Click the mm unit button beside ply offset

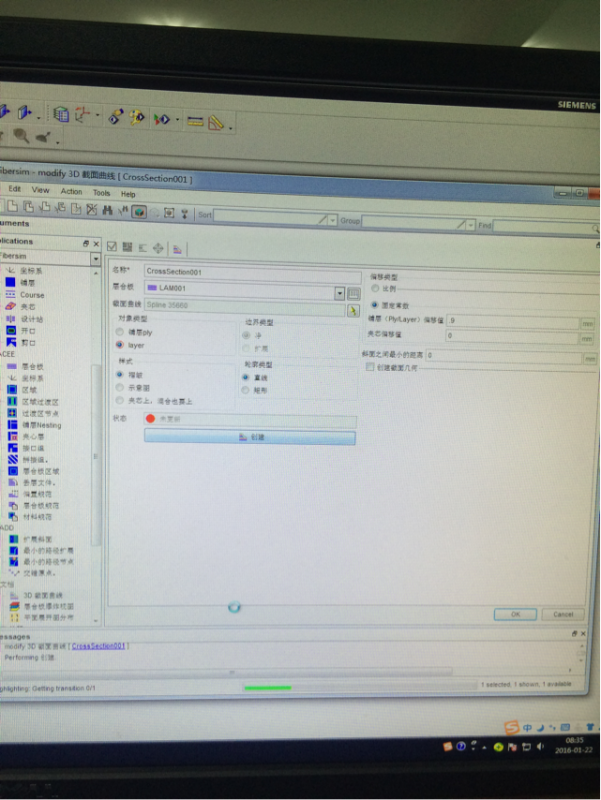(x=587, y=324)
